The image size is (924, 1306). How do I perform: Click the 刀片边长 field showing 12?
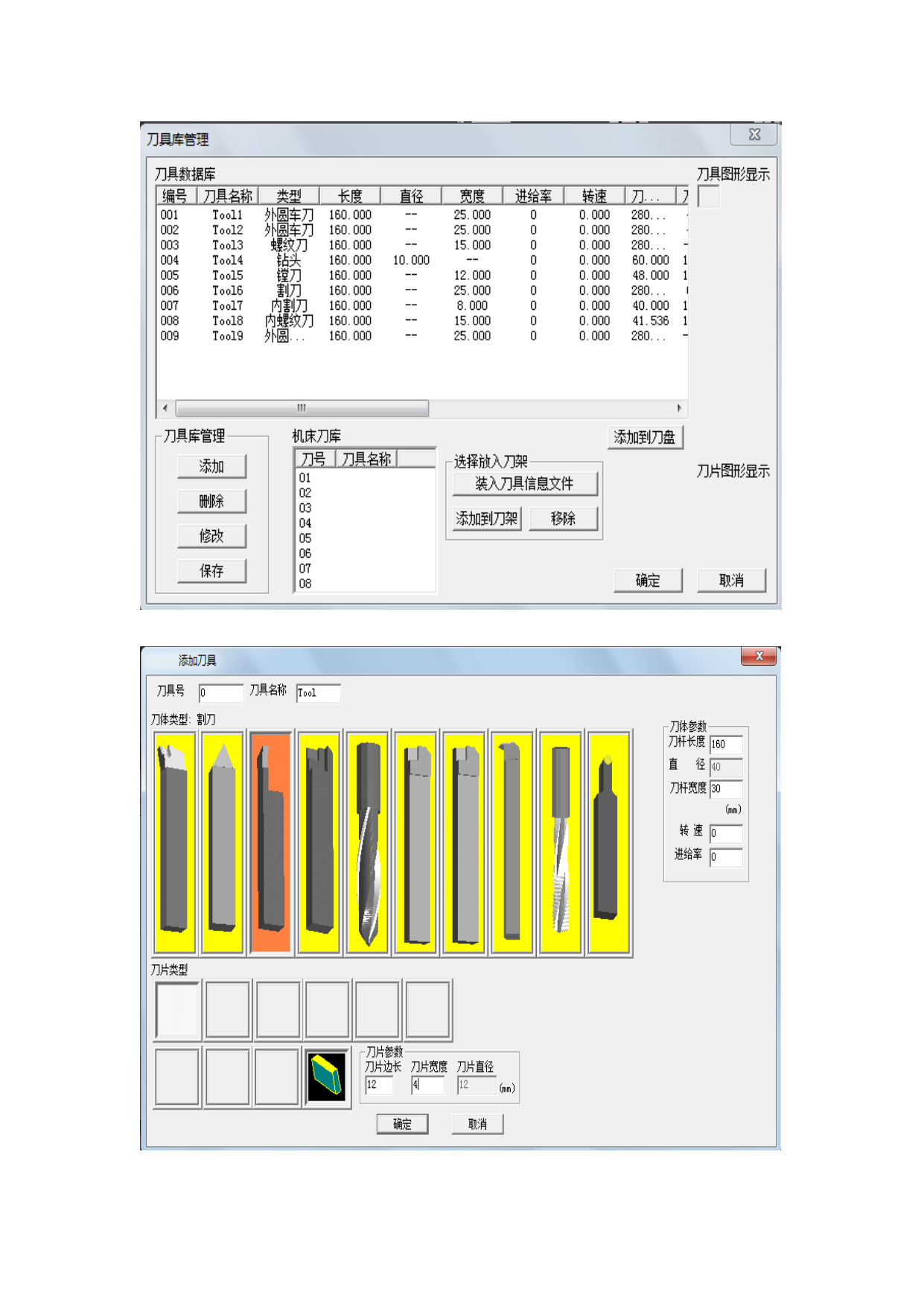379,1085
